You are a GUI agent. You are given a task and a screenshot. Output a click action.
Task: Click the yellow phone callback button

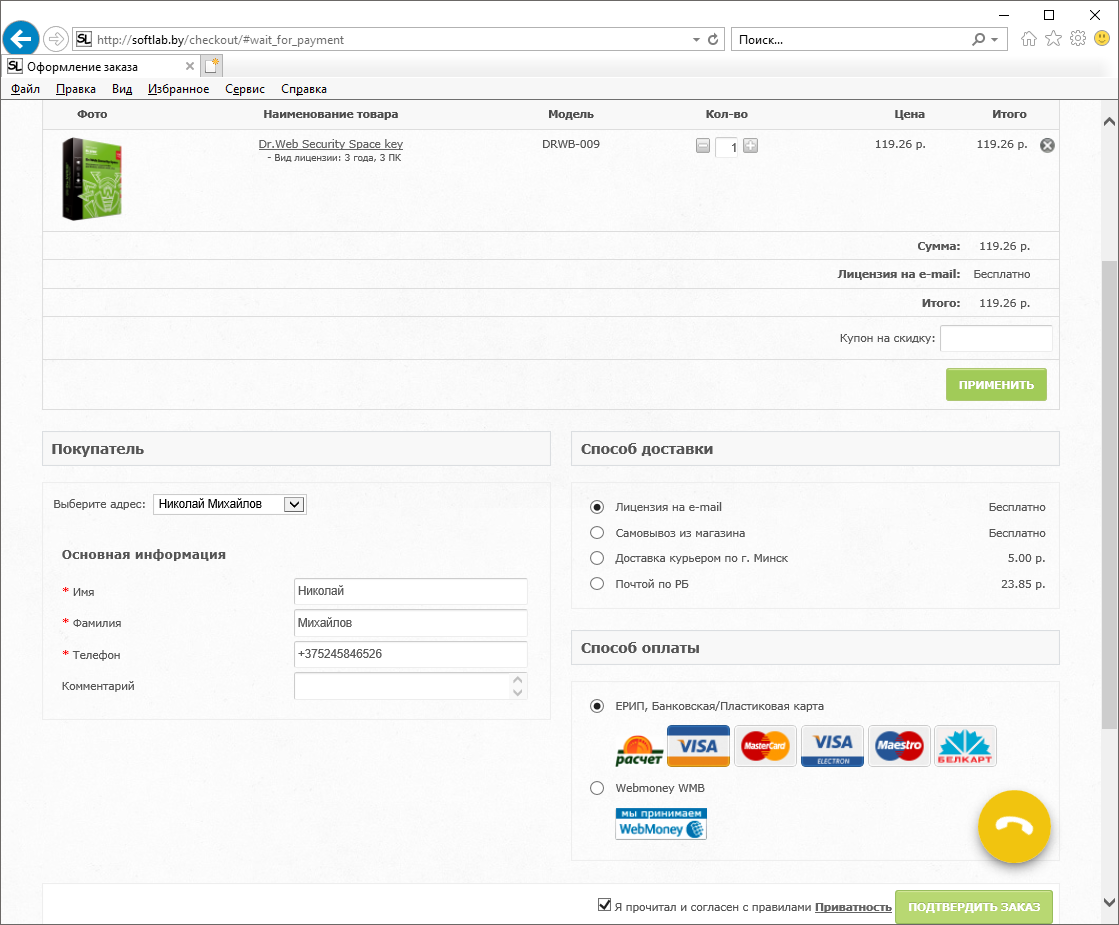tap(1014, 826)
